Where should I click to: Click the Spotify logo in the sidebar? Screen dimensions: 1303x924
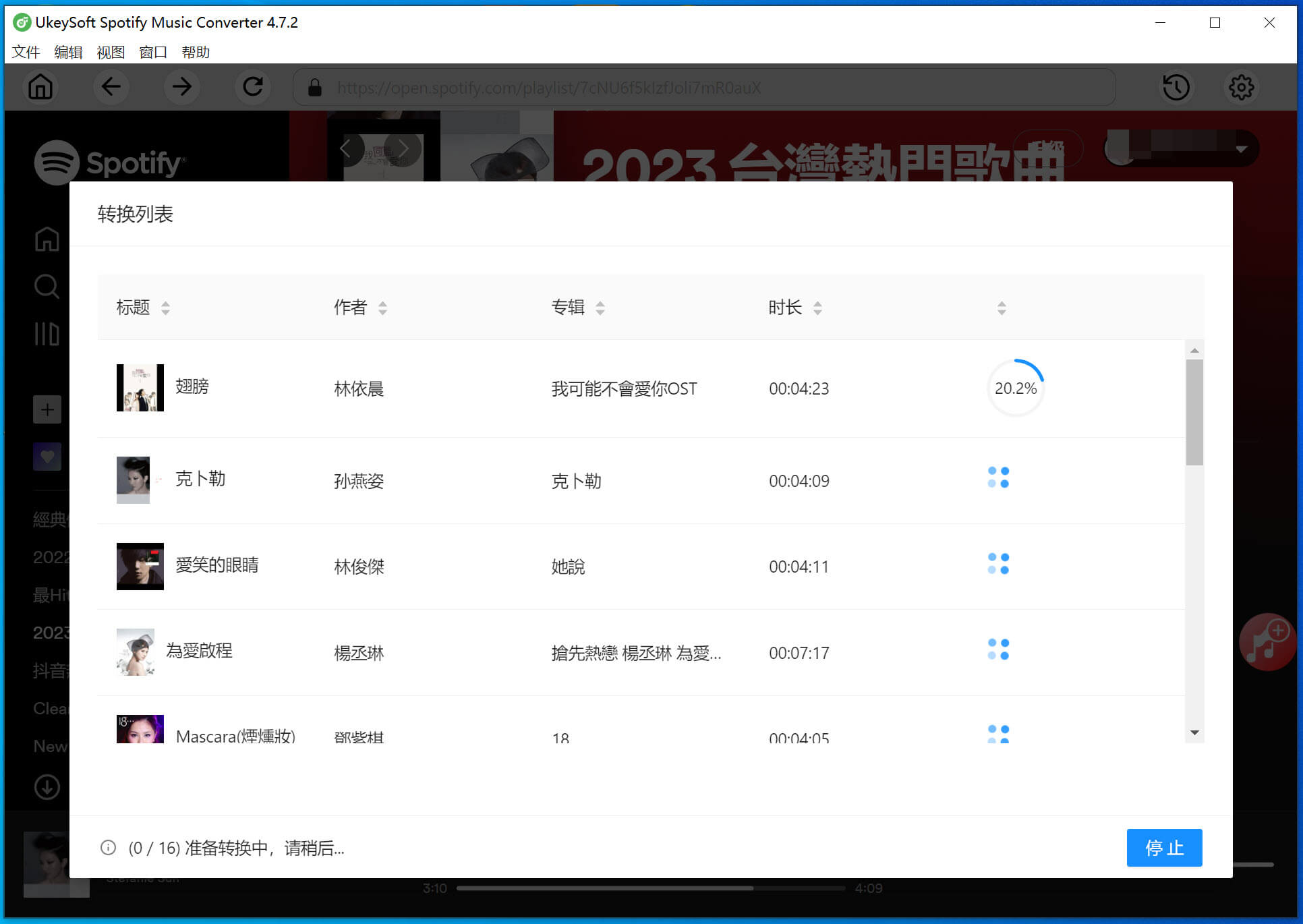109,163
